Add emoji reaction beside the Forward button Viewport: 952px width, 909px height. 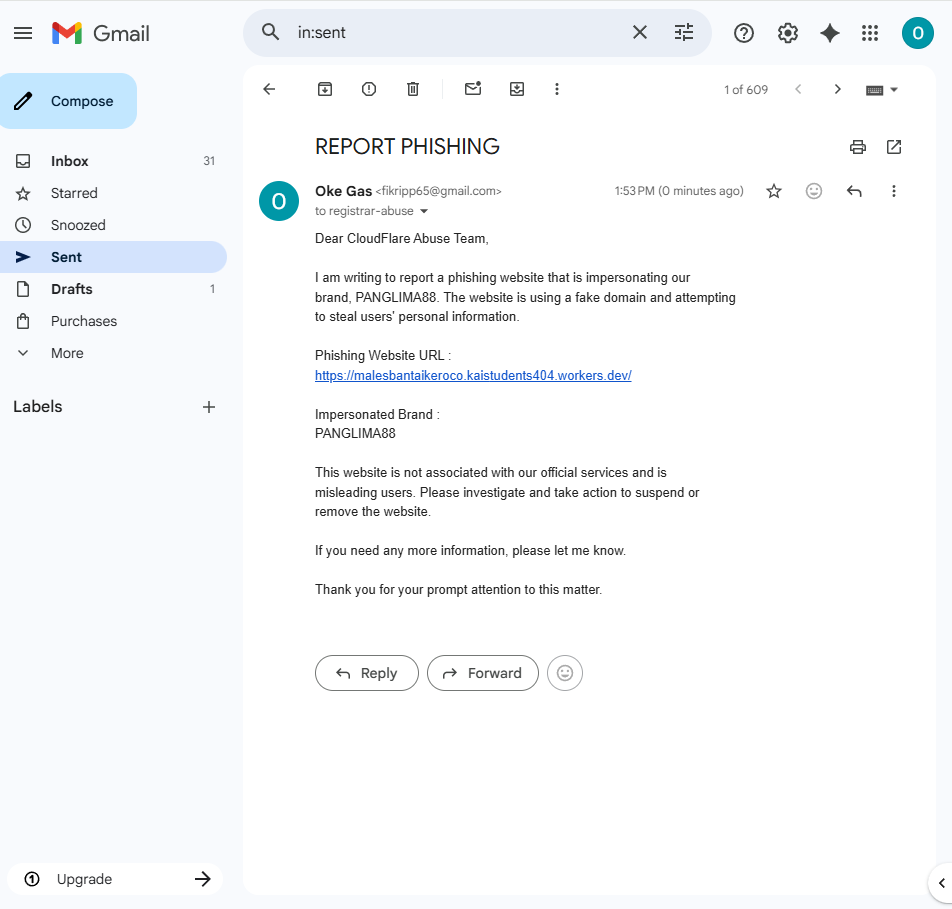(565, 673)
